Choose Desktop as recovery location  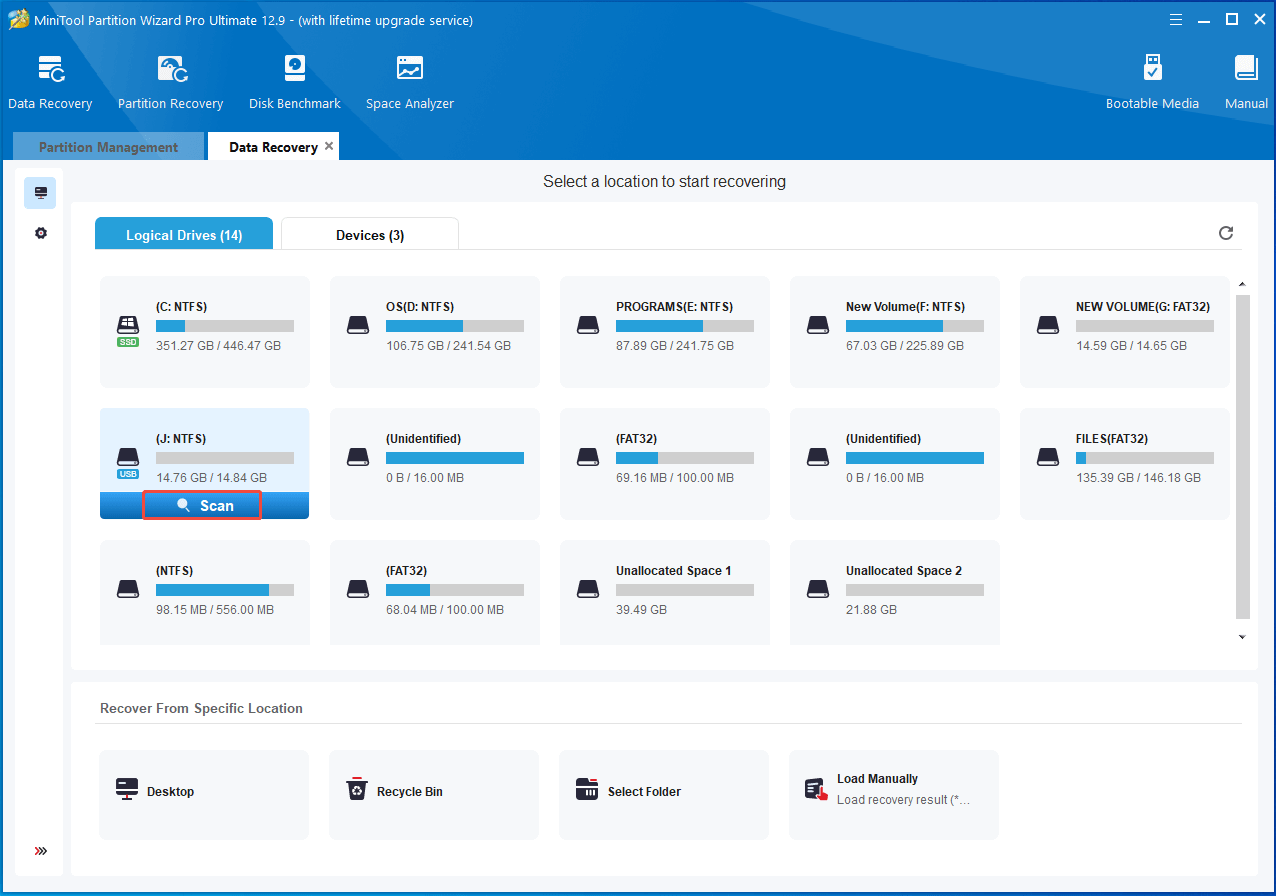(171, 792)
